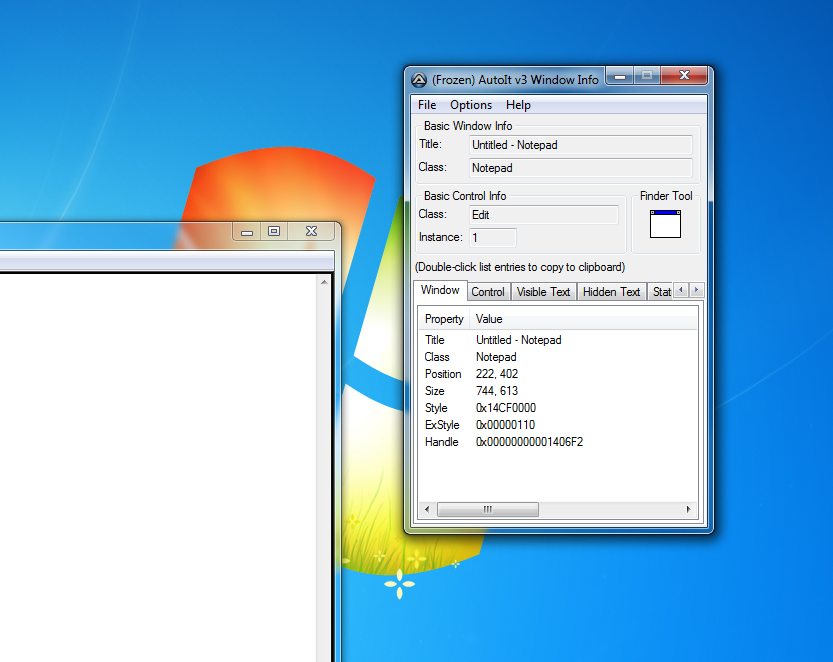Click the Basic Window Info Title field
Image resolution: width=833 pixels, height=662 pixels.
coord(580,145)
